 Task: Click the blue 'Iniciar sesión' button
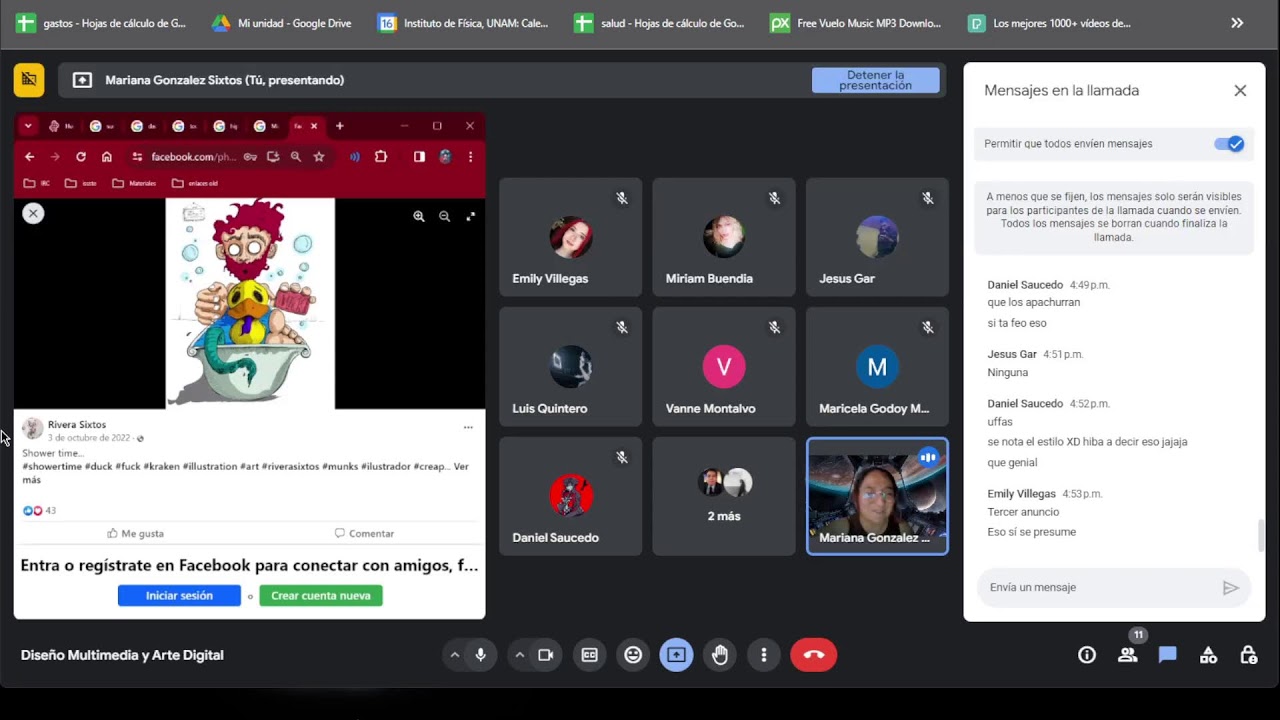tap(179, 596)
